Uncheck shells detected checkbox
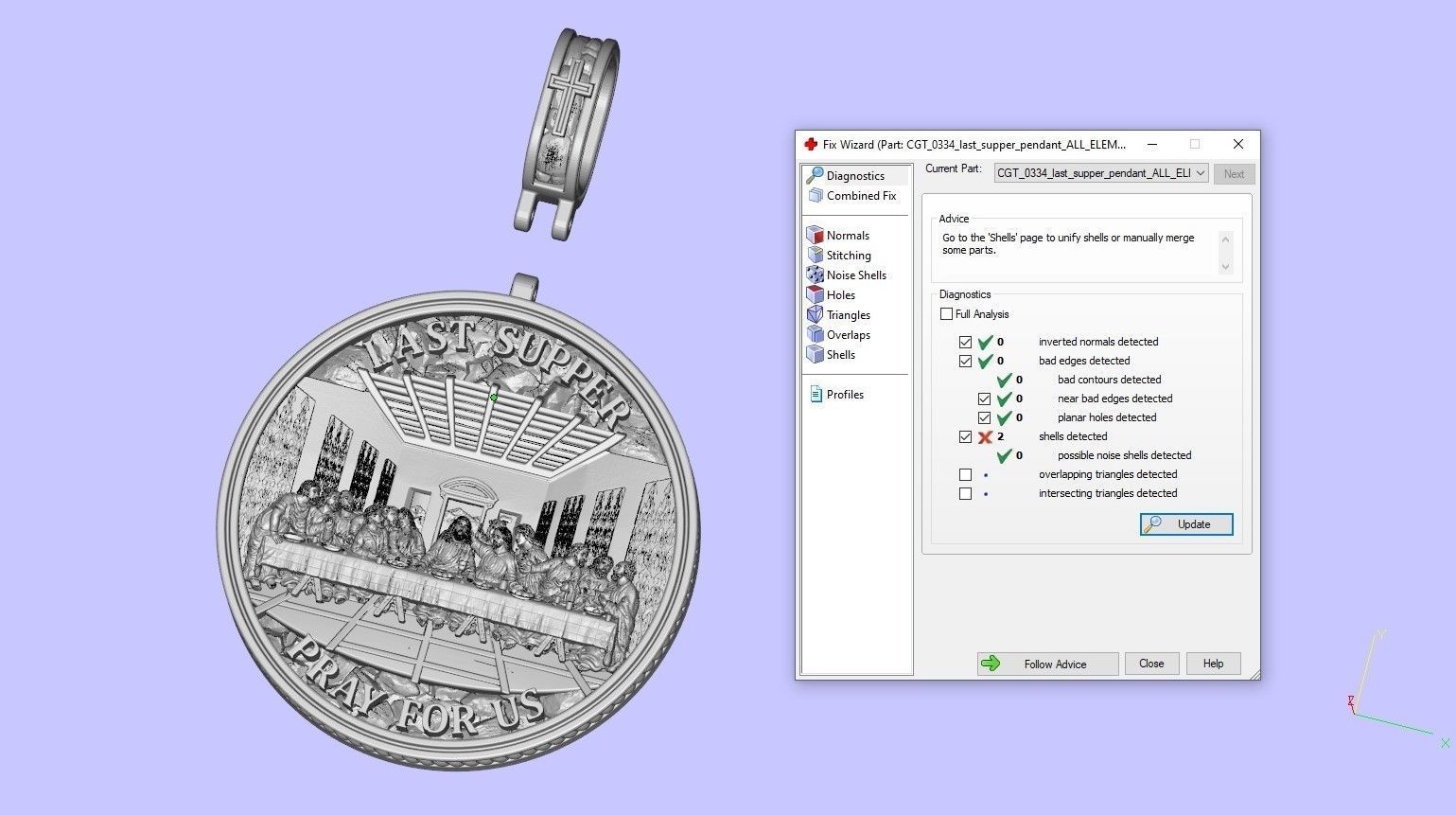 (965, 436)
